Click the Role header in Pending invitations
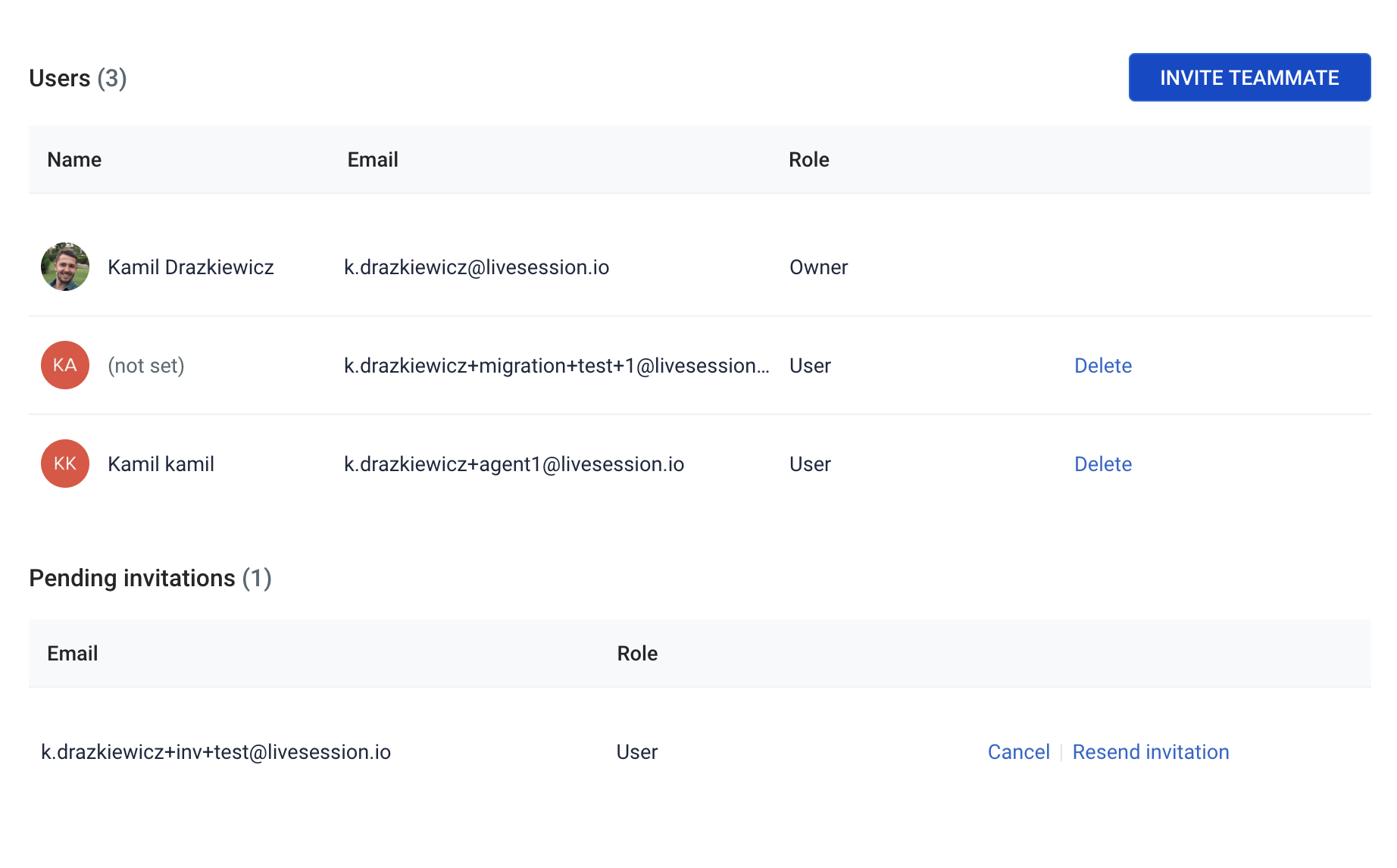 point(637,654)
